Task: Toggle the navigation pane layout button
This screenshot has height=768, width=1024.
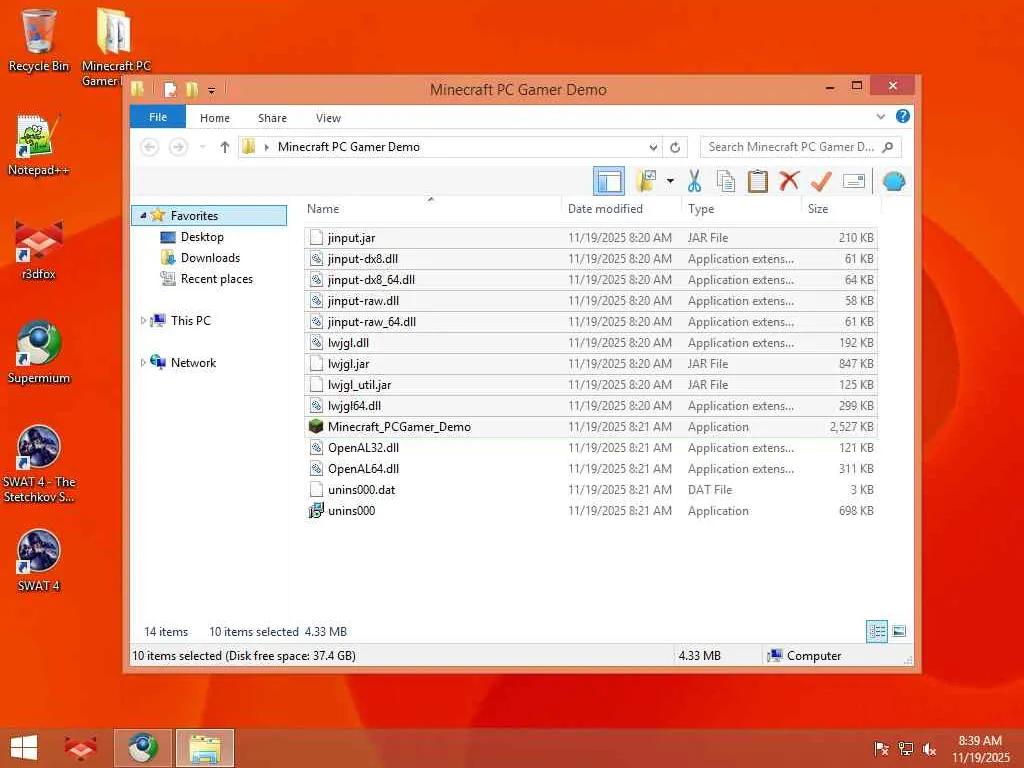Action: [x=609, y=181]
